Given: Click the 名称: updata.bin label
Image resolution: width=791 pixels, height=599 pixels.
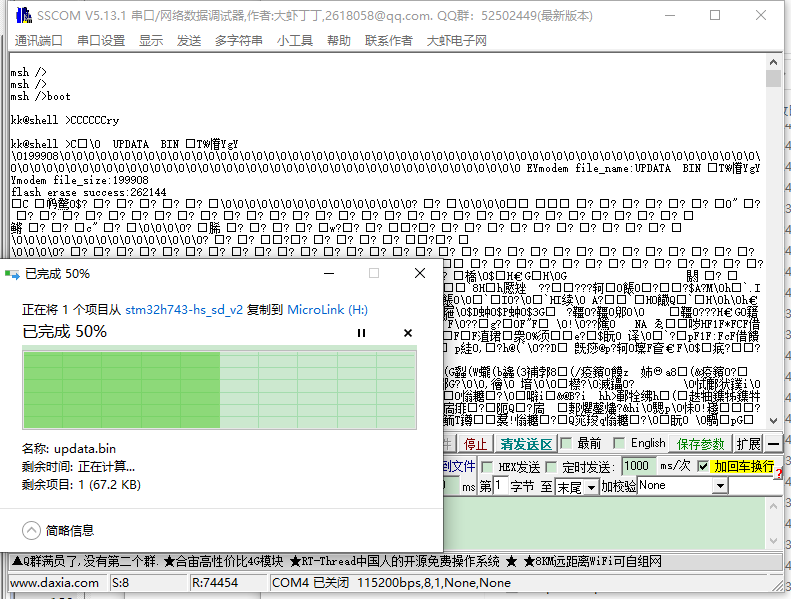Looking at the screenshot, I should 69,449.
